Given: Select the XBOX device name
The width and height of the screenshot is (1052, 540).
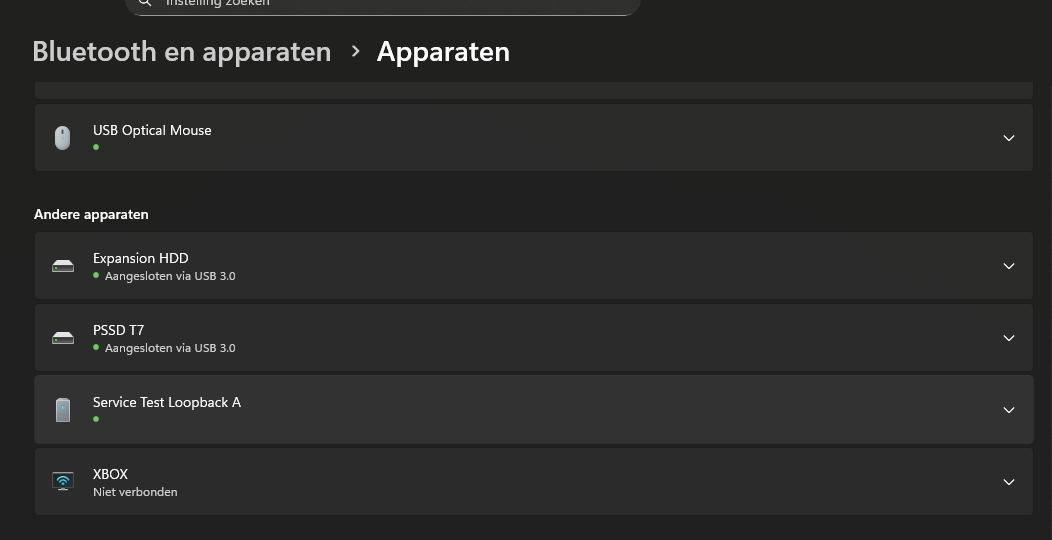Looking at the screenshot, I should click(x=110, y=474).
